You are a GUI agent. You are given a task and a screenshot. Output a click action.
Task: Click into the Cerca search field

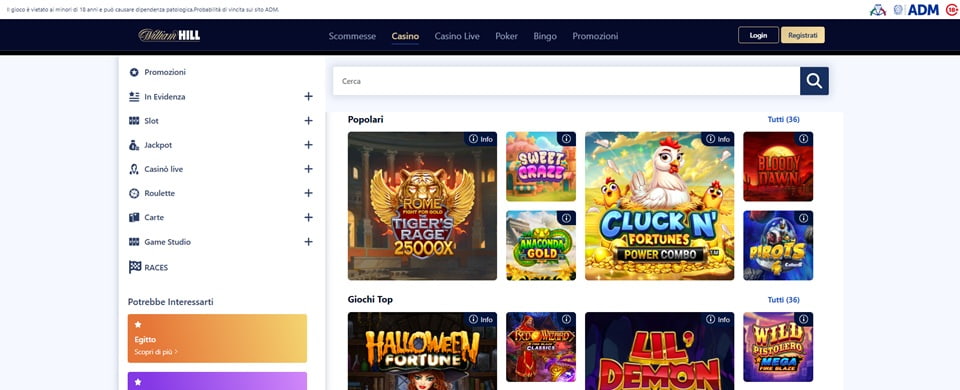point(566,81)
